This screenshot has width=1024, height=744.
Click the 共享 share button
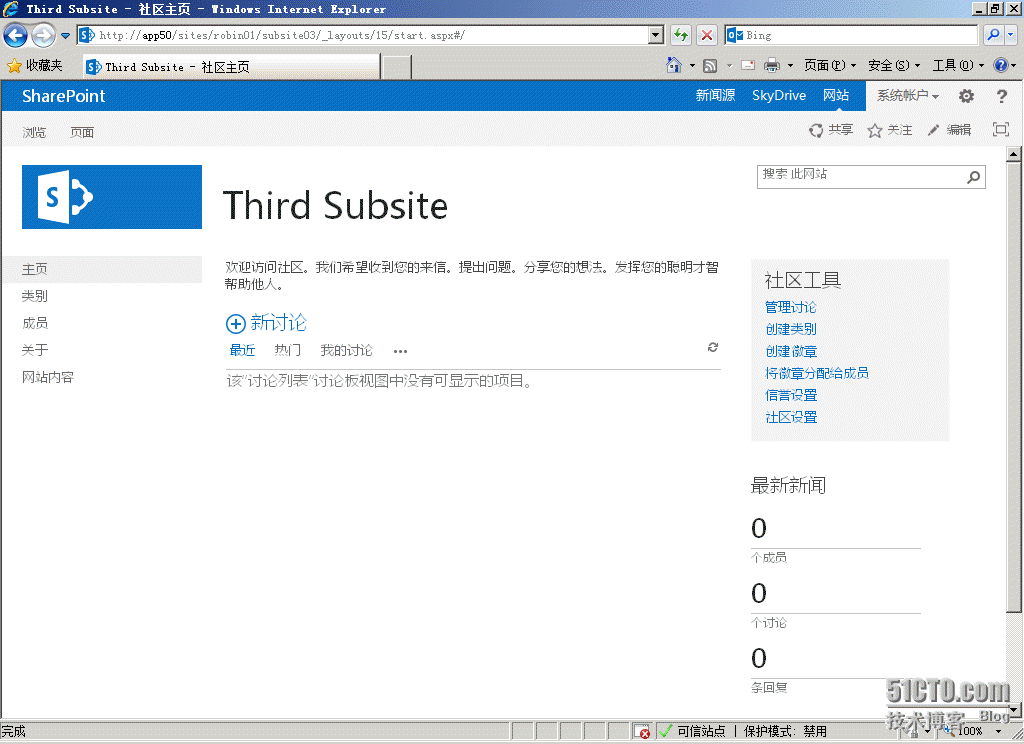pyautogui.click(x=831, y=130)
